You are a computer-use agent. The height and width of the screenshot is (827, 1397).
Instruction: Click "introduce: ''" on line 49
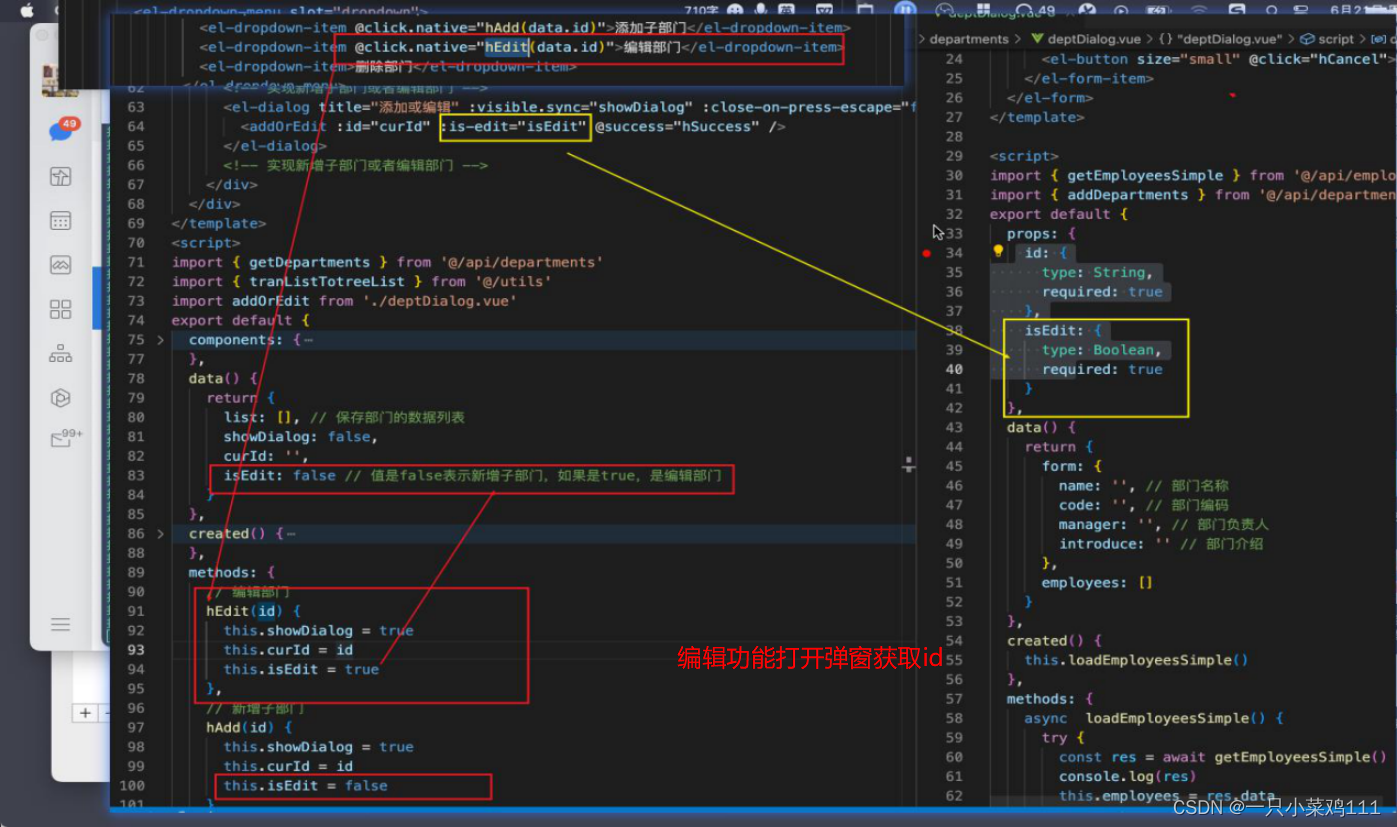(1114, 544)
